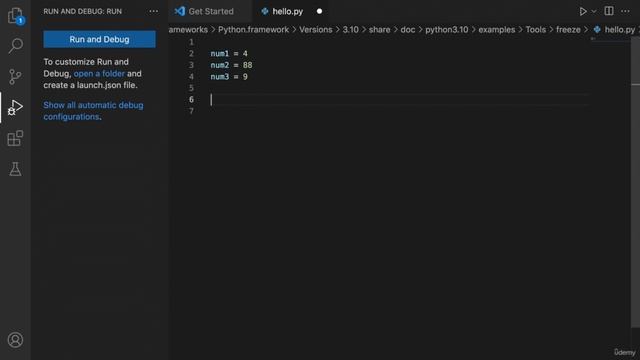Viewport: 640px width, 360px height.
Task: Follow the 'open a folder' link
Action: coord(99,73)
